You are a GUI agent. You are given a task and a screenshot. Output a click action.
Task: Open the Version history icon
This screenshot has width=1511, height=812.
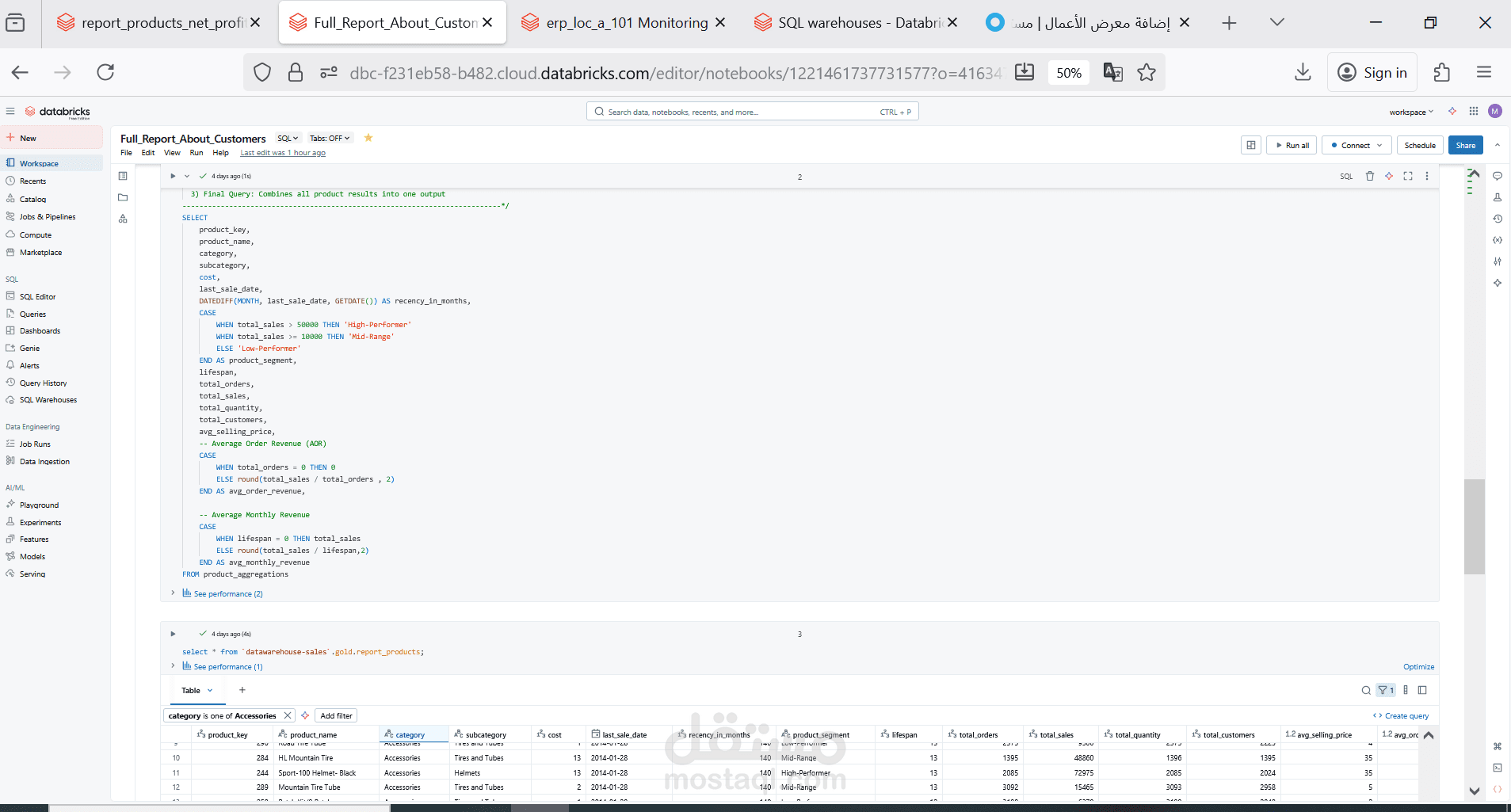point(1498,219)
